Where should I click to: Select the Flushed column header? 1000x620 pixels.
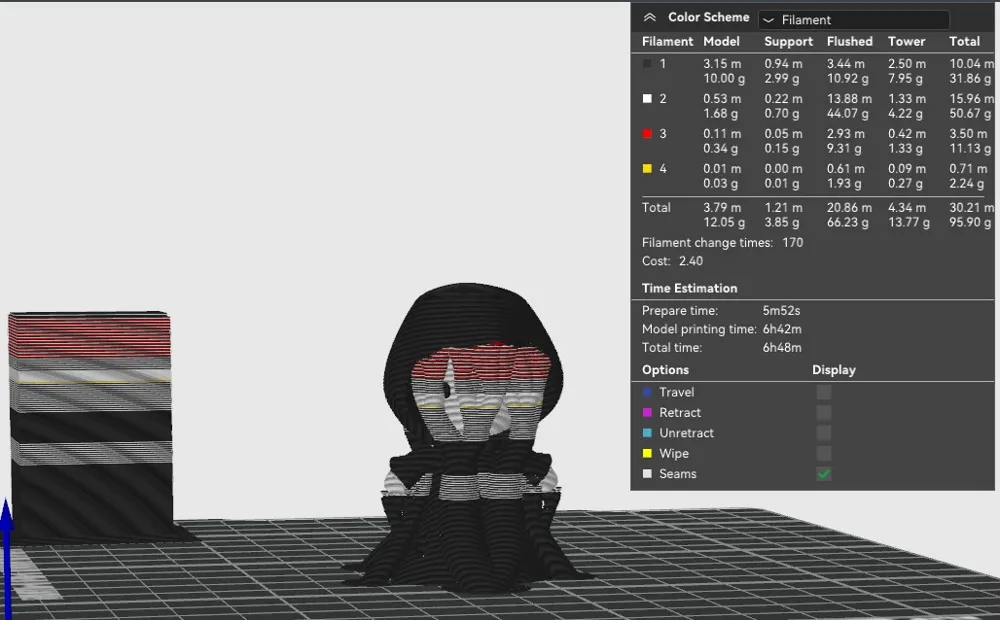(849, 41)
